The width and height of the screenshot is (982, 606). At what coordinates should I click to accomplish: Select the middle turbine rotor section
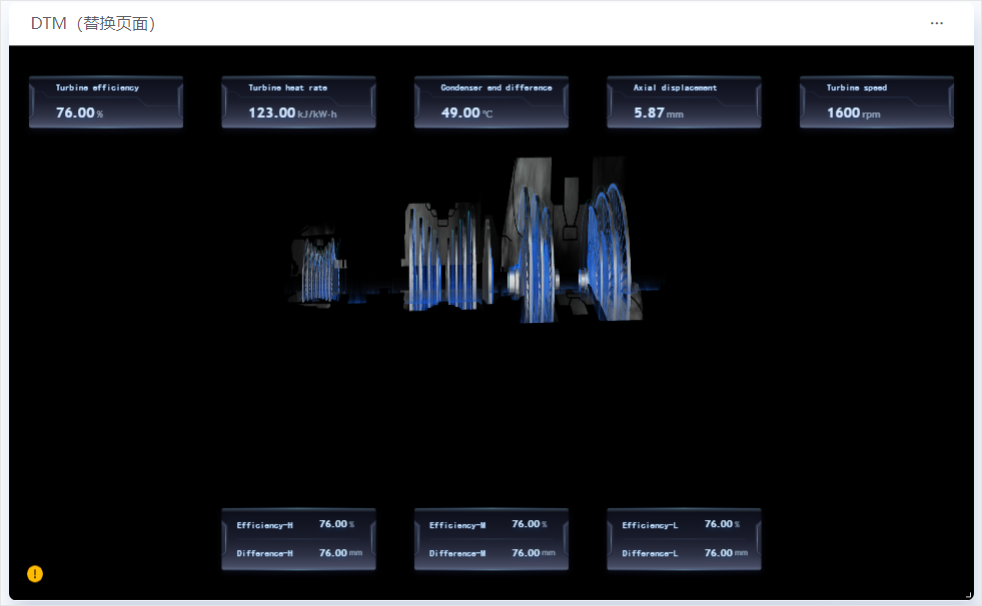pos(448,258)
